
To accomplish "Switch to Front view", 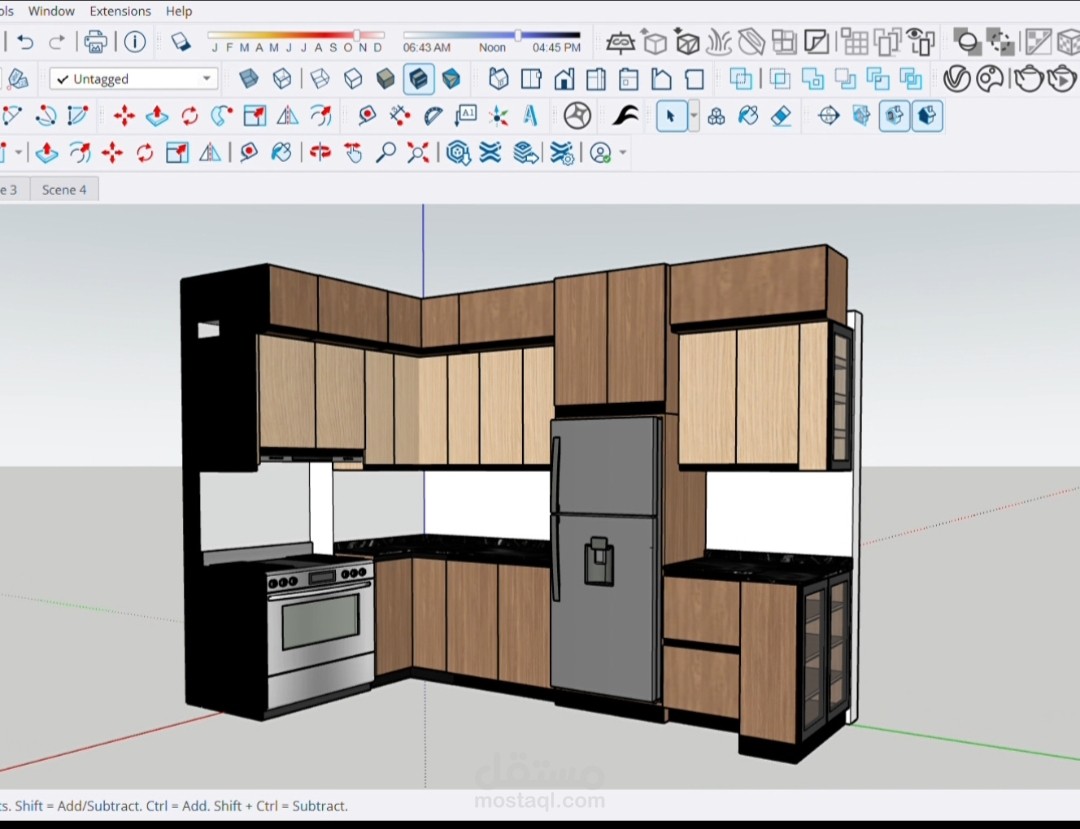I will (x=564, y=79).
